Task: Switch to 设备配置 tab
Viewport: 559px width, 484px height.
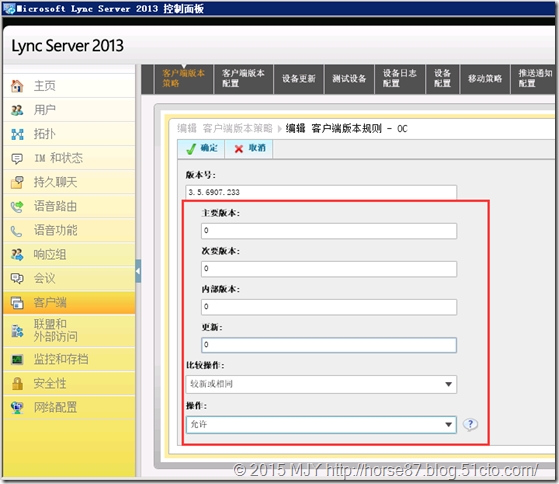Action: [x=442, y=78]
